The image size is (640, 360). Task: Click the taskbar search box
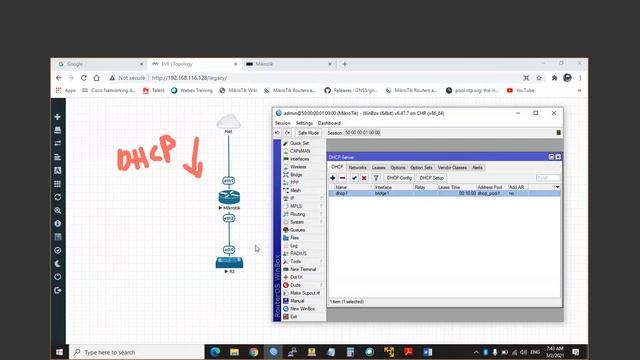tap(137, 352)
